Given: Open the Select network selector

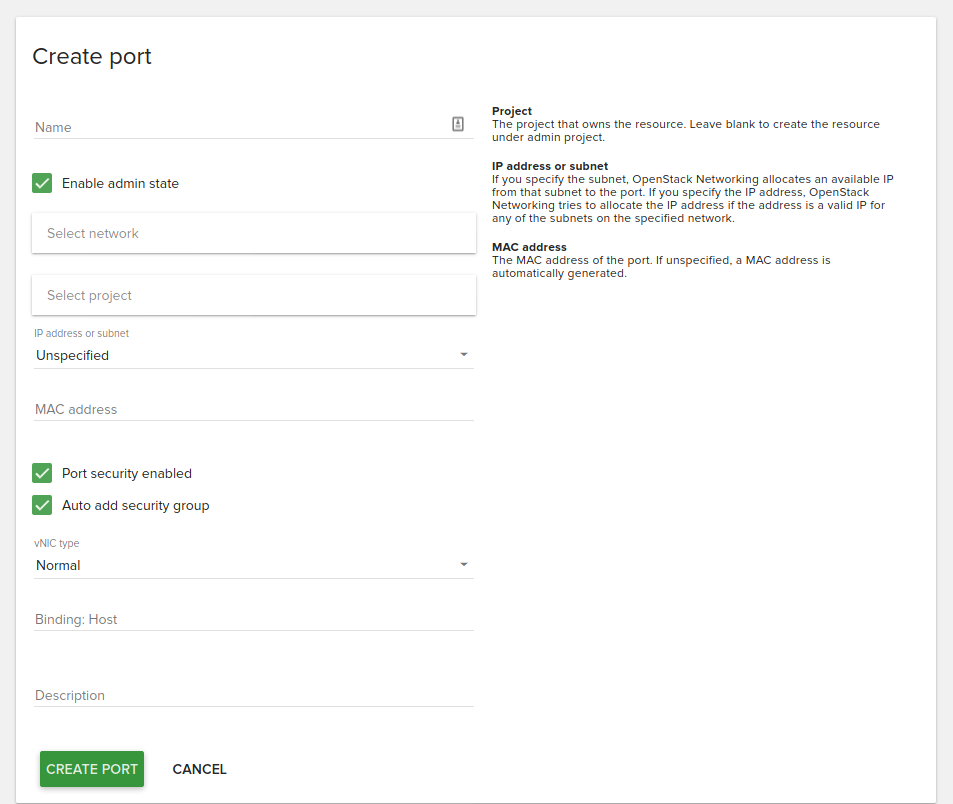Looking at the screenshot, I should 254,233.
